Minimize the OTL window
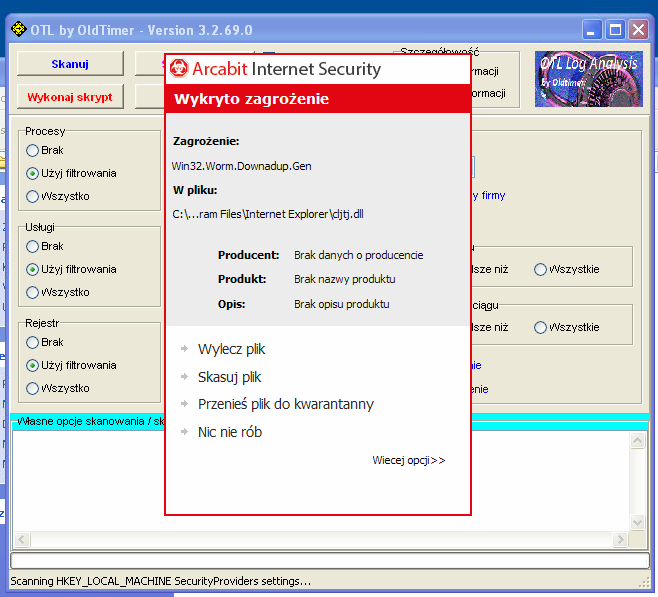 592,30
